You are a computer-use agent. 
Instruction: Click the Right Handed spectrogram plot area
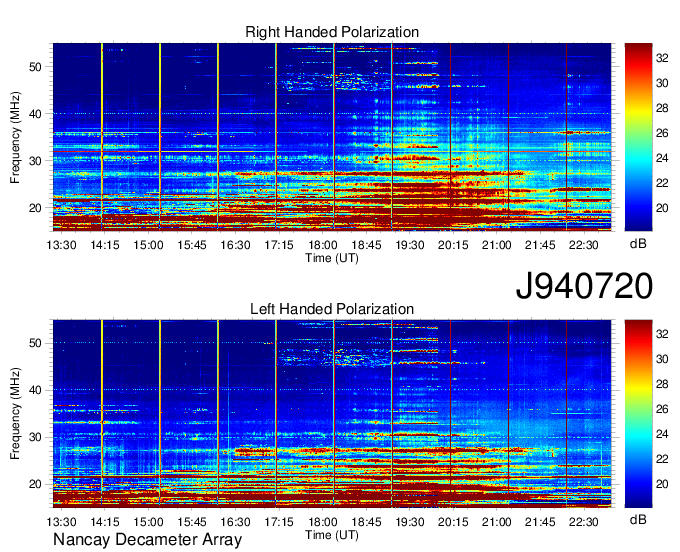332,137
